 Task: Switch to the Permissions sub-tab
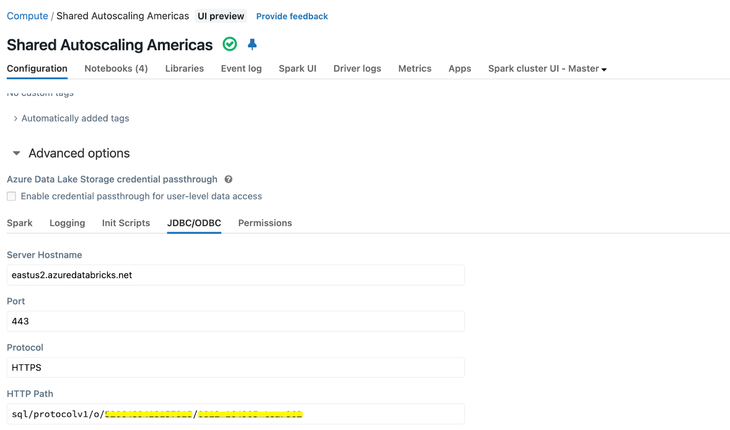click(x=265, y=223)
